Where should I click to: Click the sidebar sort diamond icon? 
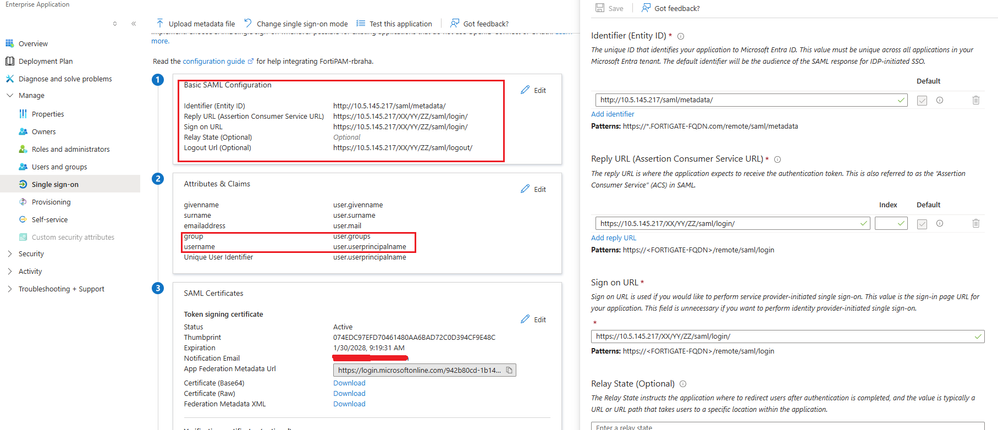115,24
